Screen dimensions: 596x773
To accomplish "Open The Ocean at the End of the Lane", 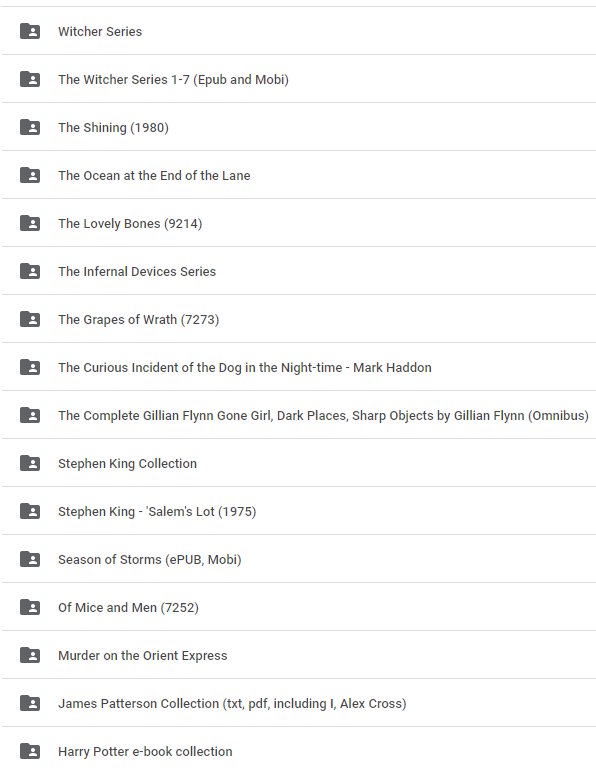I will (298, 175).
